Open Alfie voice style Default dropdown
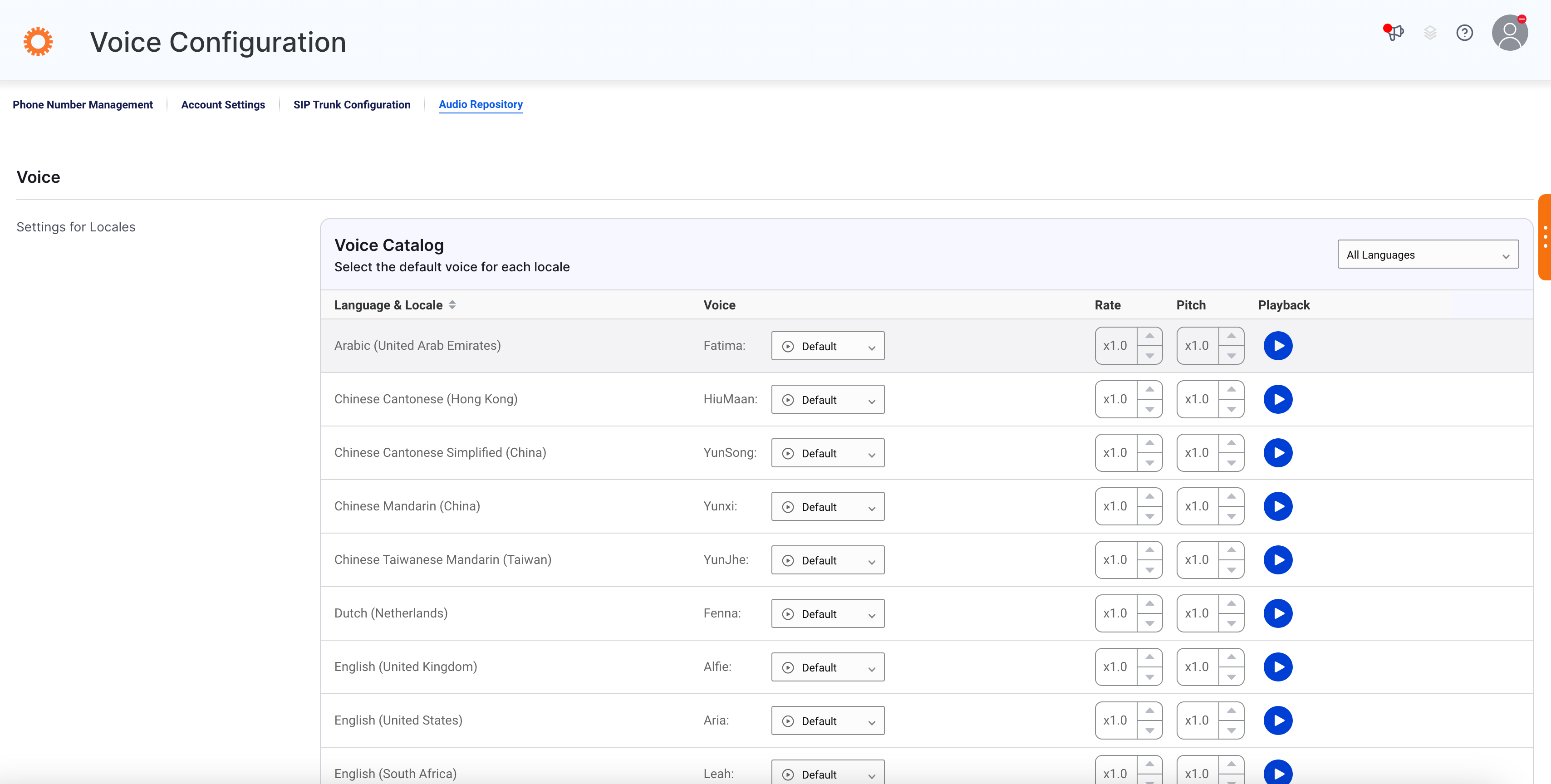The height and width of the screenshot is (784, 1551). (x=827, y=668)
